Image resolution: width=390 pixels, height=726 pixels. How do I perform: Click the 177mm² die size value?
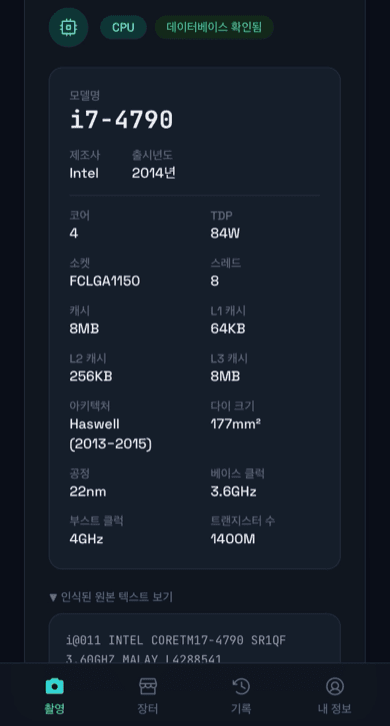coord(235,424)
